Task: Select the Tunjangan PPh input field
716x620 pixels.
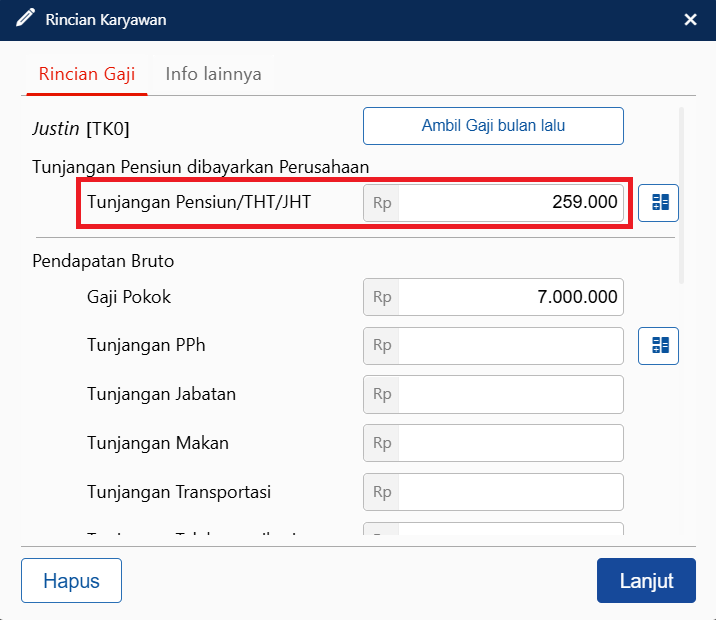Action: pyautogui.click(x=510, y=346)
